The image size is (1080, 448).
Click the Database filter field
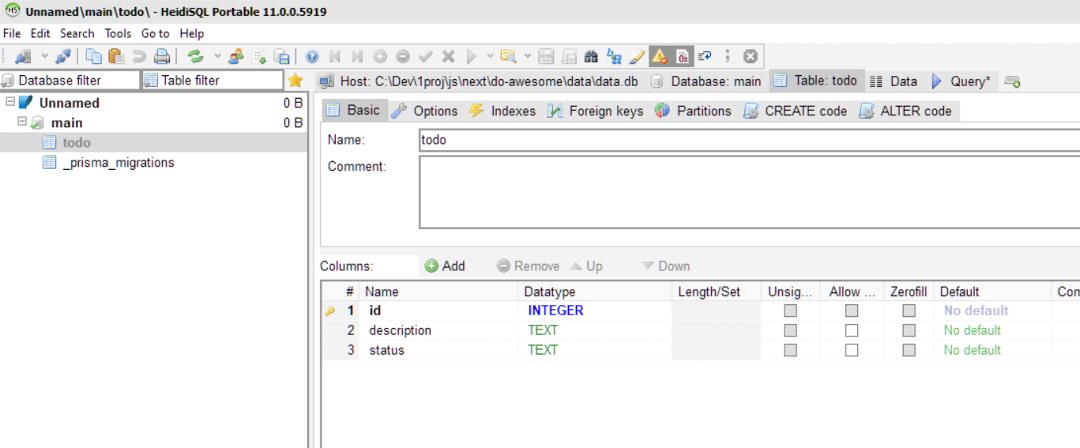[x=70, y=81]
